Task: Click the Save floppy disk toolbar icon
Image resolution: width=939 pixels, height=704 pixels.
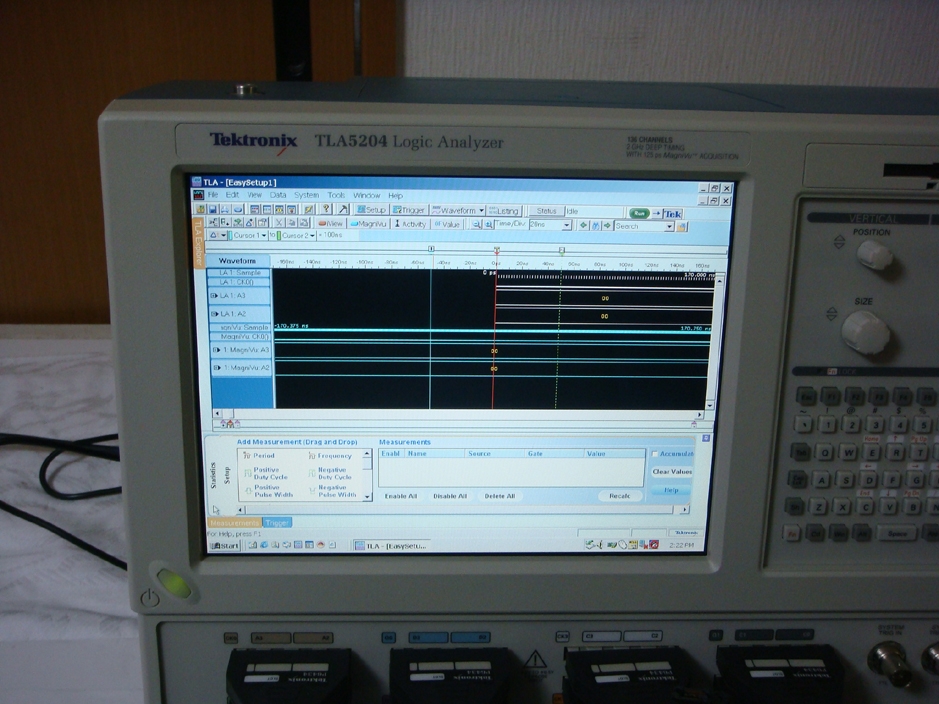Action: [x=213, y=210]
